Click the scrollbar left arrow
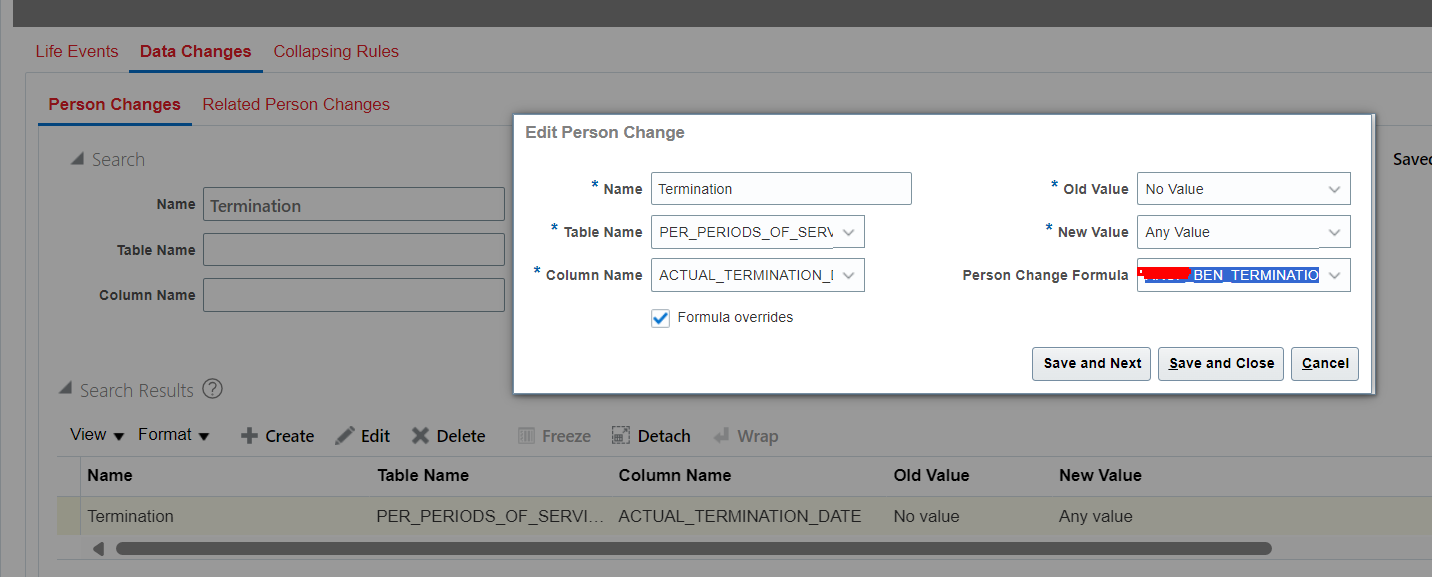 [x=98, y=548]
